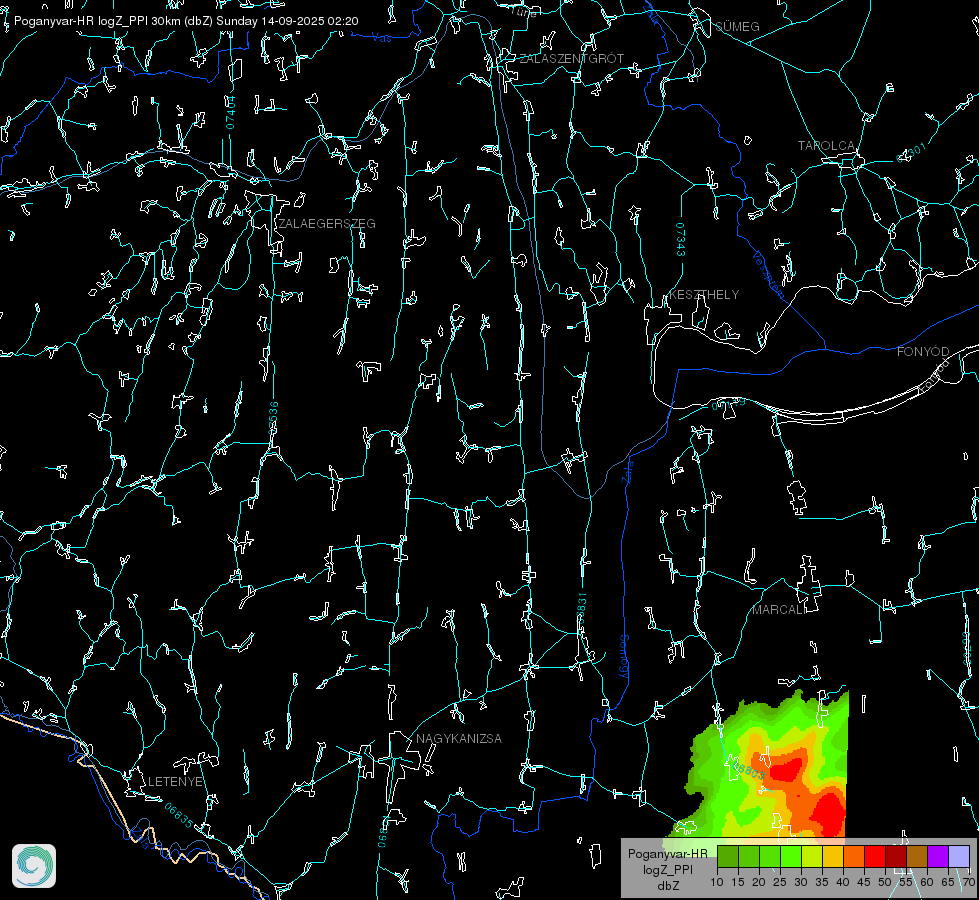Click the dbZ unit label in legend
This screenshot has height=900, width=979.
pos(667,886)
